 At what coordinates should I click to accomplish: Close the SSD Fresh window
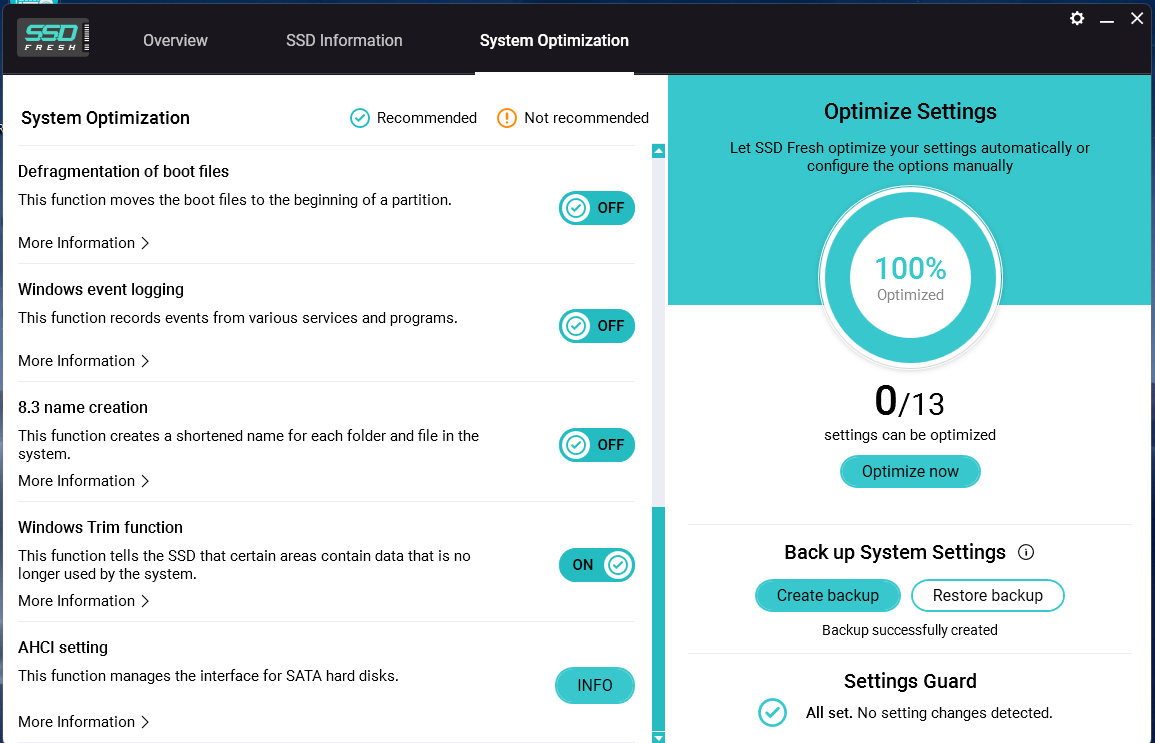[1137, 18]
